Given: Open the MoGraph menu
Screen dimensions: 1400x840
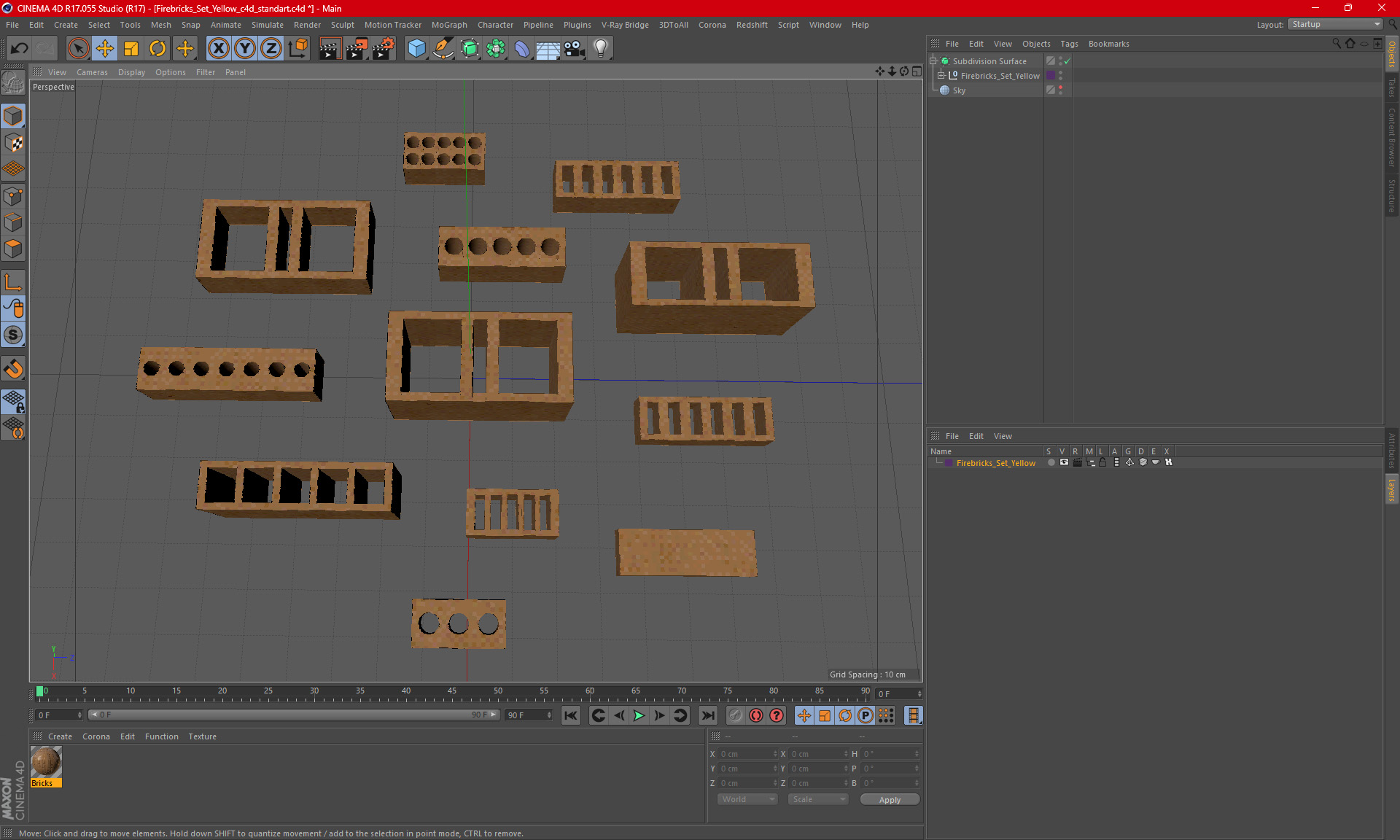Looking at the screenshot, I should tap(449, 25).
